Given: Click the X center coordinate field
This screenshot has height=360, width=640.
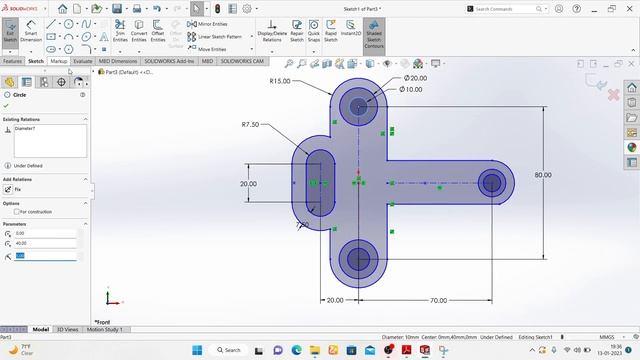Looking at the screenshot, I should click(x=45, y=233).
